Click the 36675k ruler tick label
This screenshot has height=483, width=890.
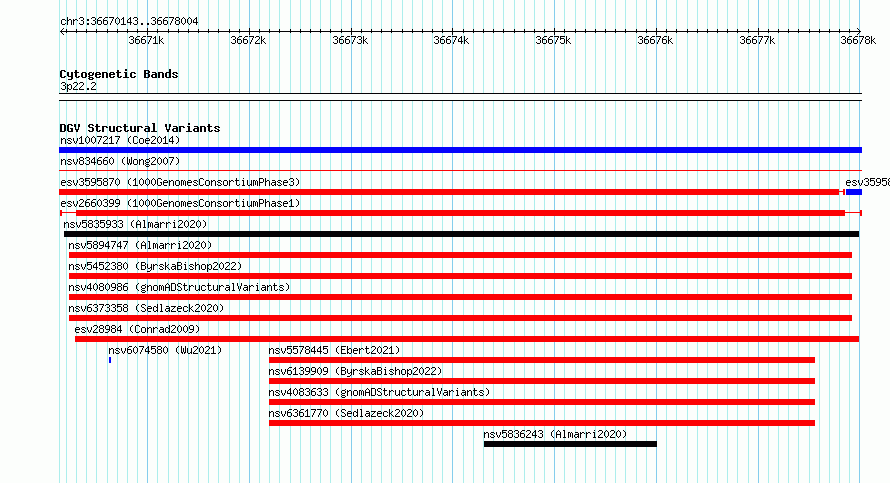click(553, 41)
